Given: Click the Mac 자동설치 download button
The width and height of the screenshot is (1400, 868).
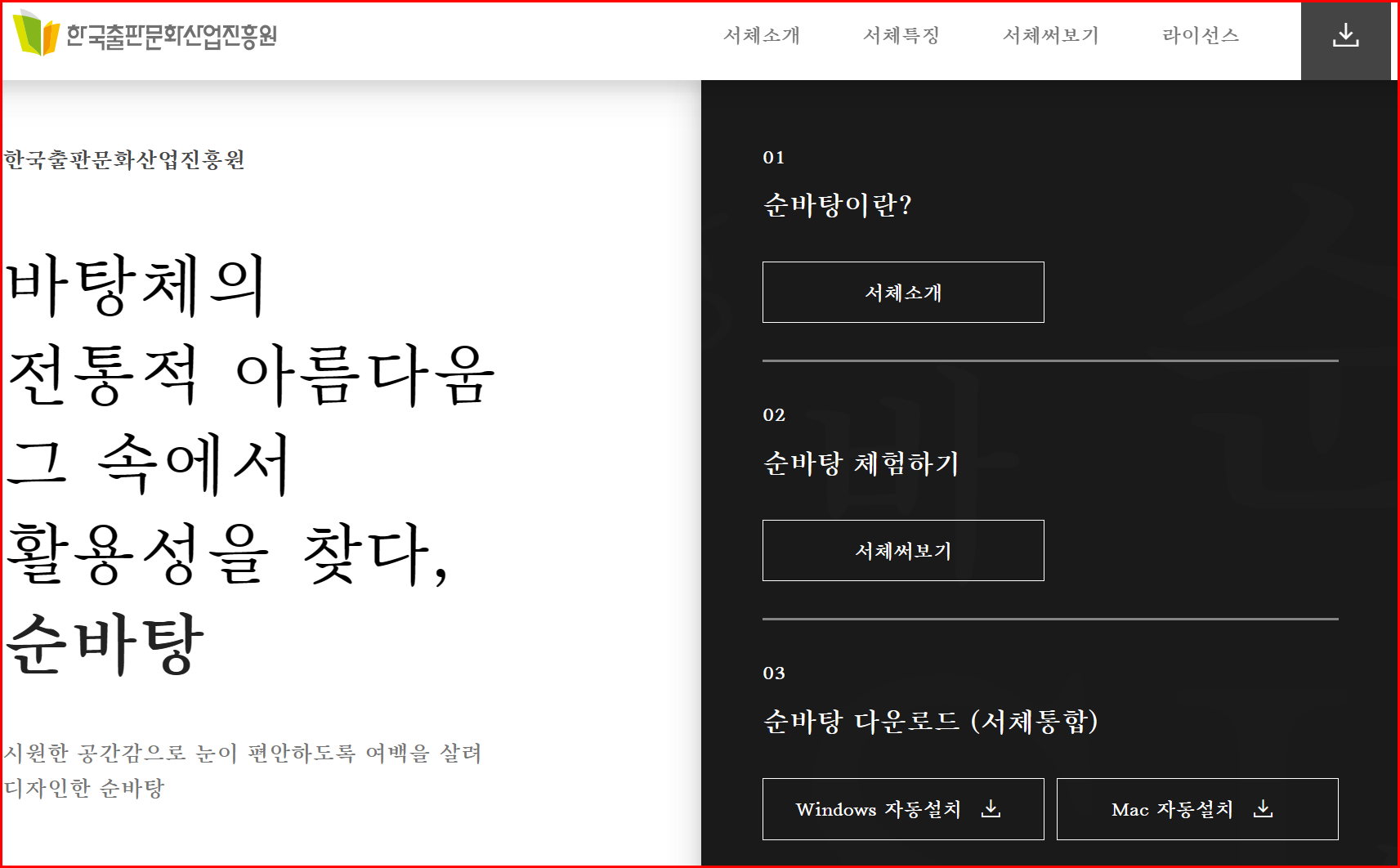Looking at the screenshot, I should [1197, 809].
